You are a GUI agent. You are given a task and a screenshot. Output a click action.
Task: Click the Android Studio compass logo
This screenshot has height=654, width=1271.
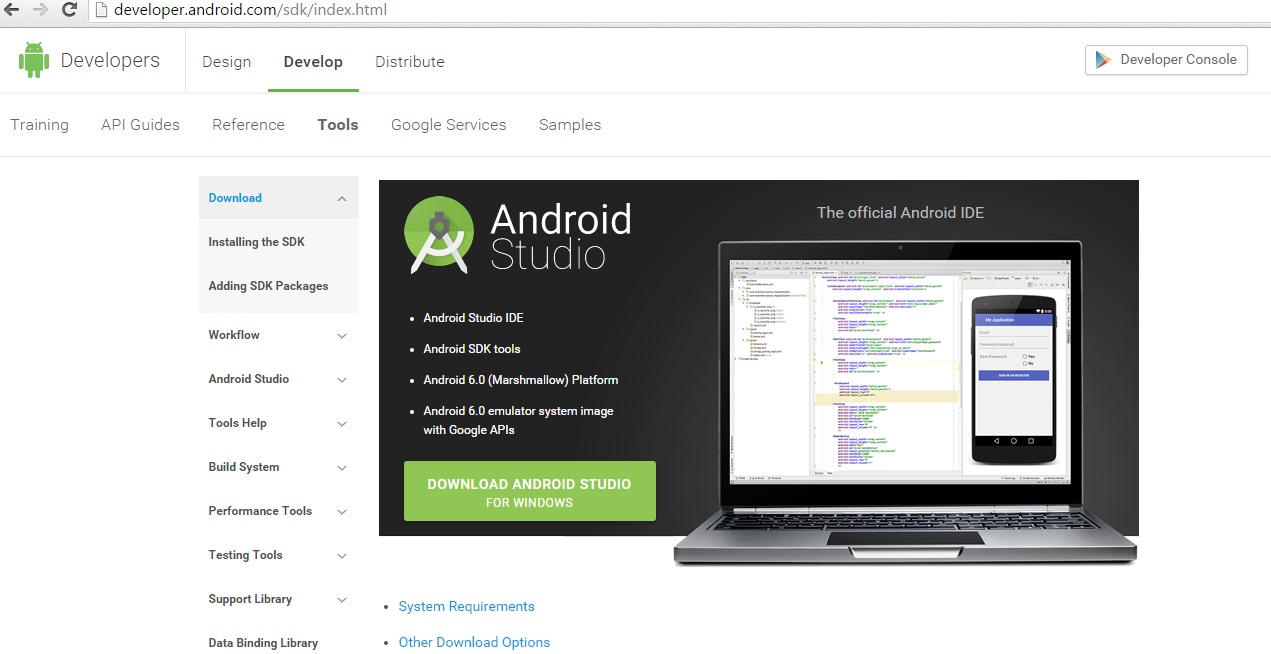(x=438, y=235)
